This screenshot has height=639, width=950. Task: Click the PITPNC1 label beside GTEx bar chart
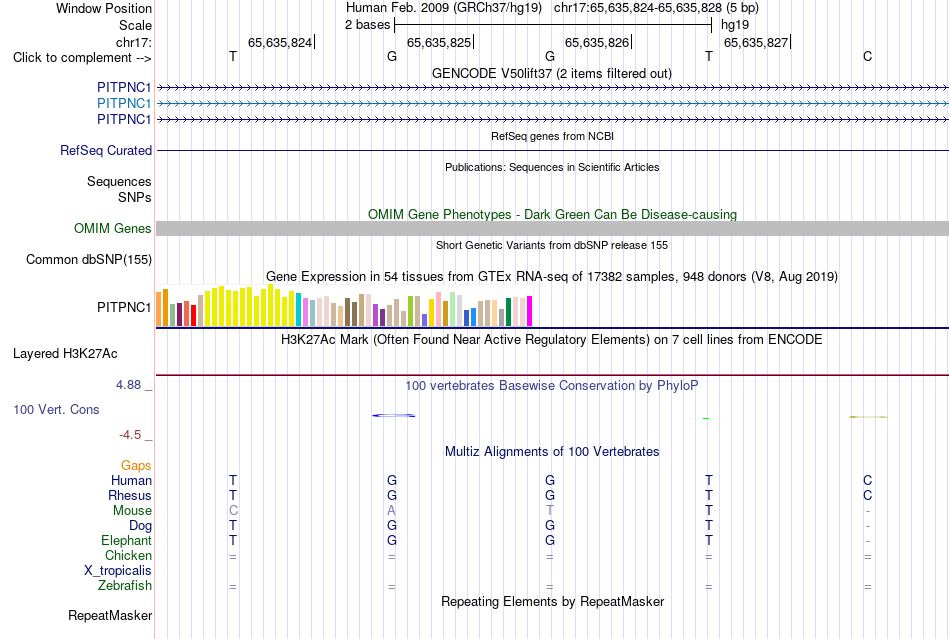point(124,308)
